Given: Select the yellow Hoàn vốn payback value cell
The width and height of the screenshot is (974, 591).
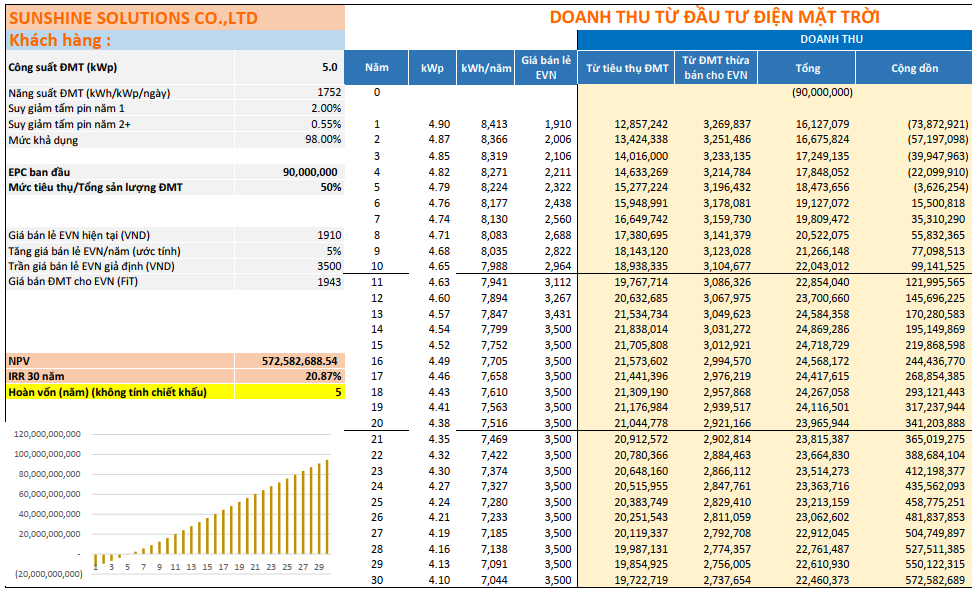Looking at the screenshot, I should [x=290, y=392].
